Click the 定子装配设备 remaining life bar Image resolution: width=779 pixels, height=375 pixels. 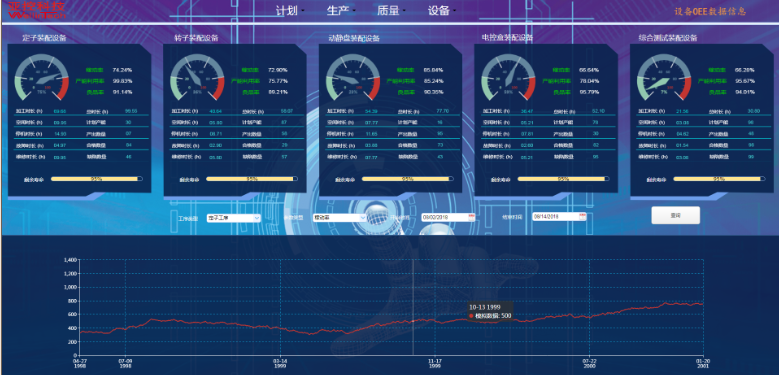(97, 179)
